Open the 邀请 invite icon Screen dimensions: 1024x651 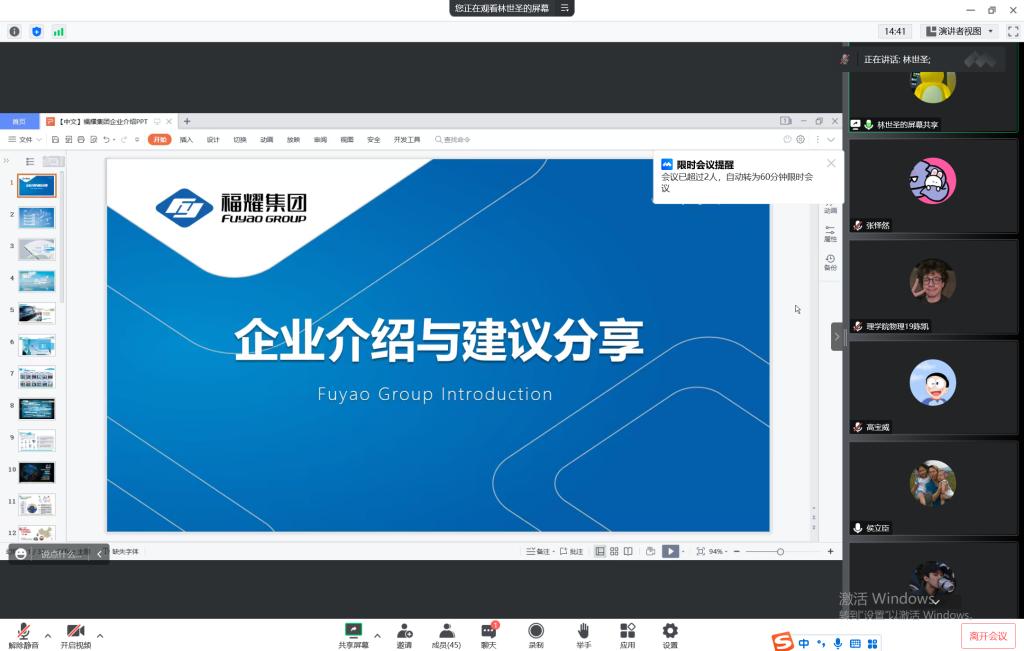click(404, 633)
